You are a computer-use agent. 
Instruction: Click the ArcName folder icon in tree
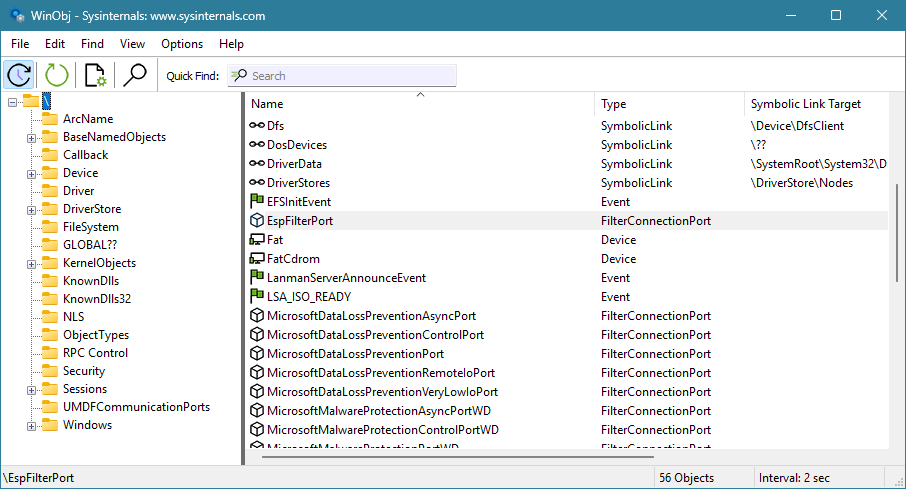click(50, 118)
